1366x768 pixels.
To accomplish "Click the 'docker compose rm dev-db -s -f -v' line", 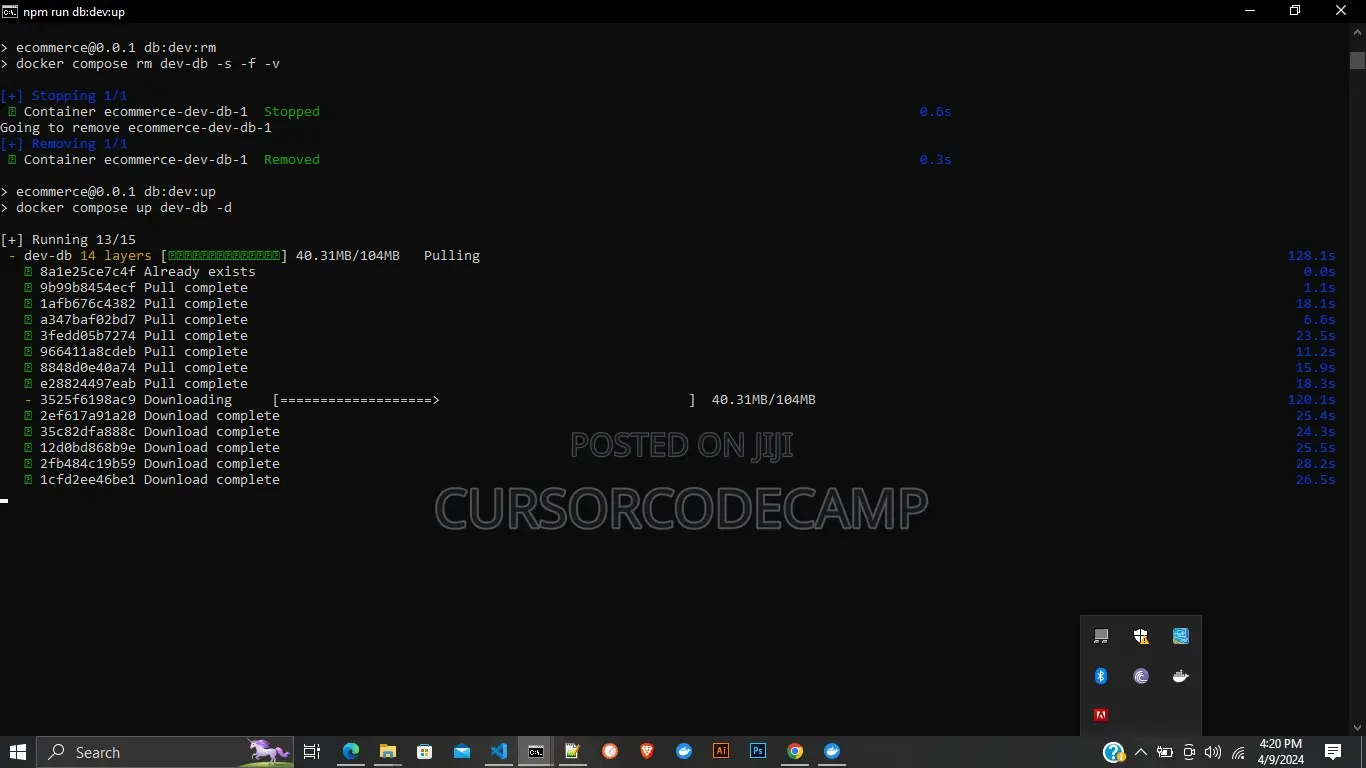I will pos(148,64).
